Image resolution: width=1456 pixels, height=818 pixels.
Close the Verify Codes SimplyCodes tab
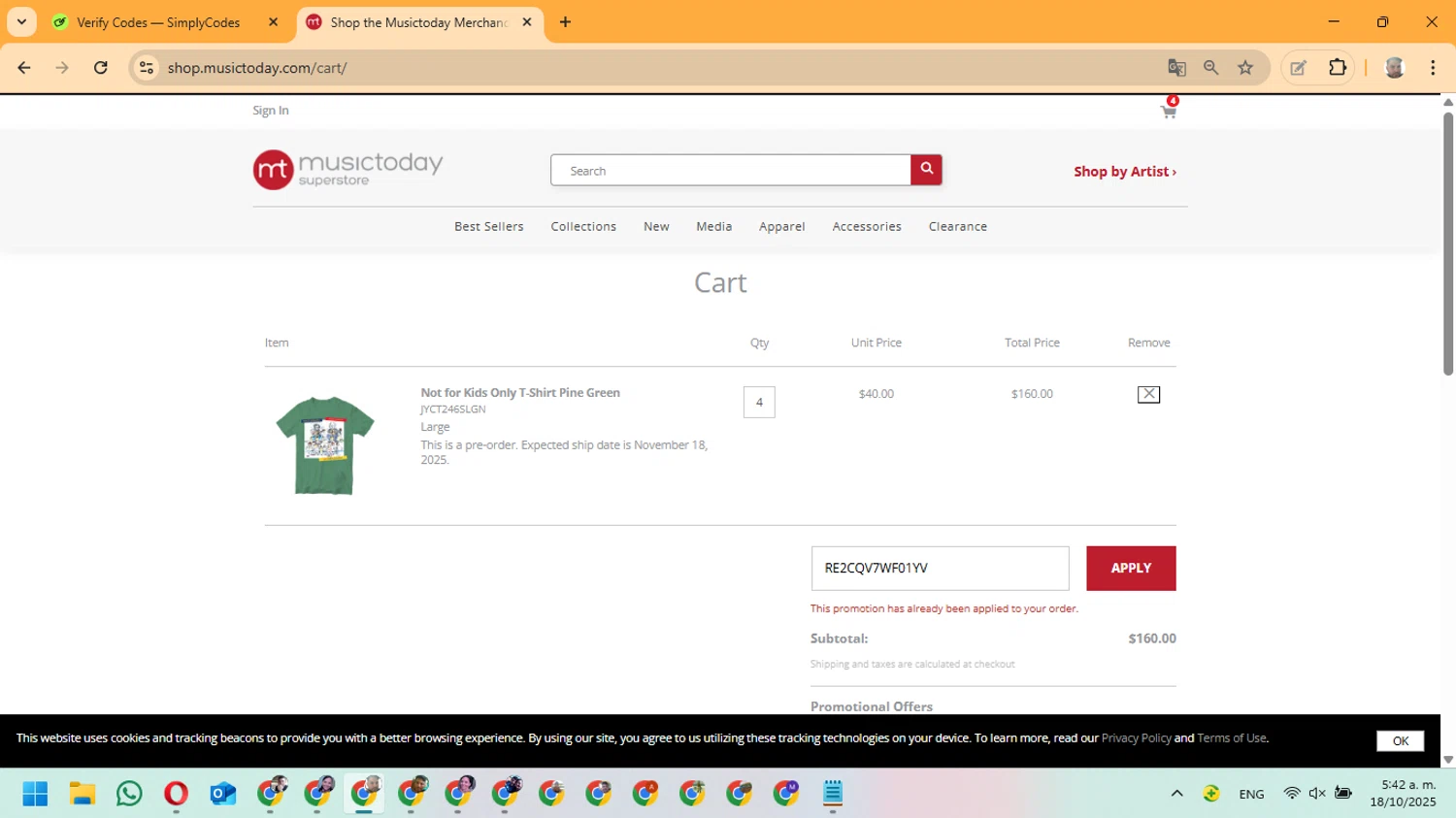click(274, 22)
